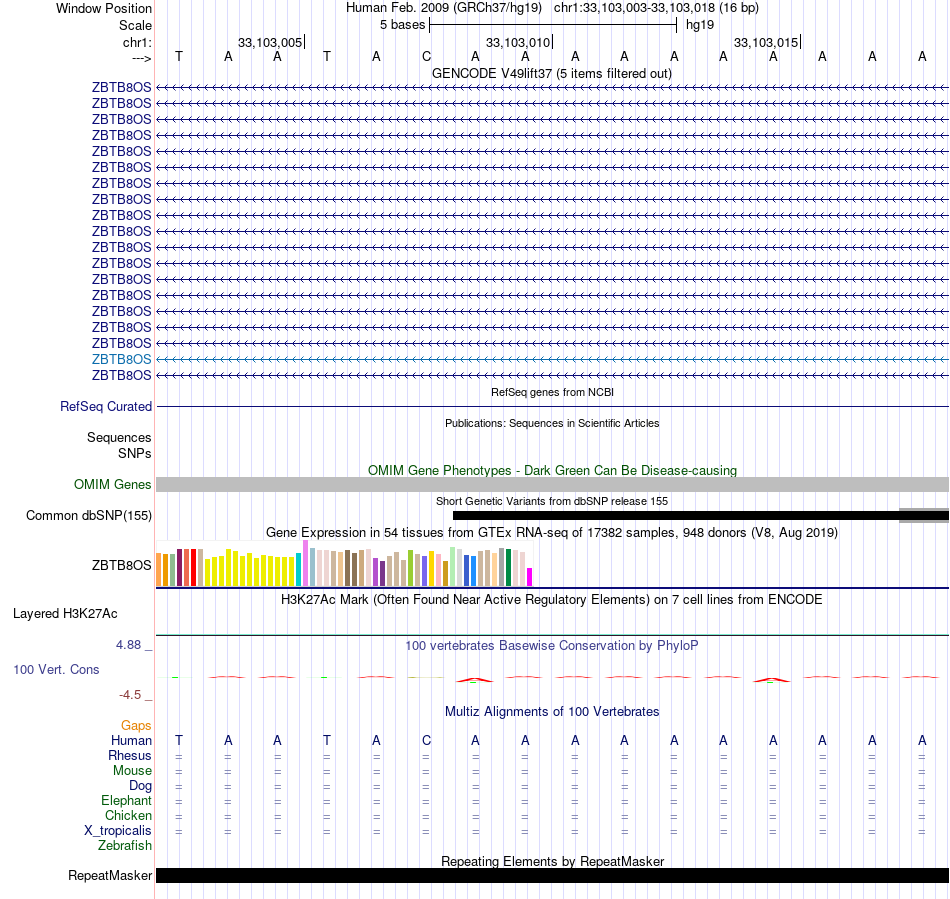Open Repeating Elements by RepeatMasker title
The width and height of the screenshot is (950, 899).
552,861
